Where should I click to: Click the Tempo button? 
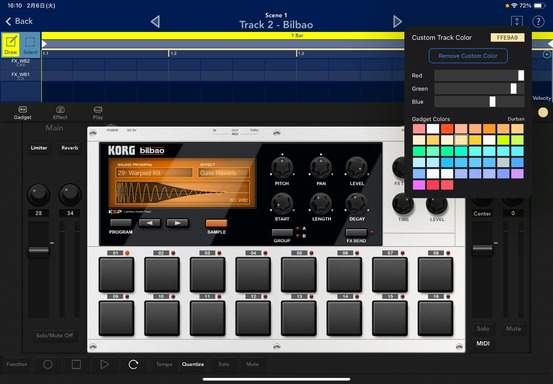click(164, 364)
